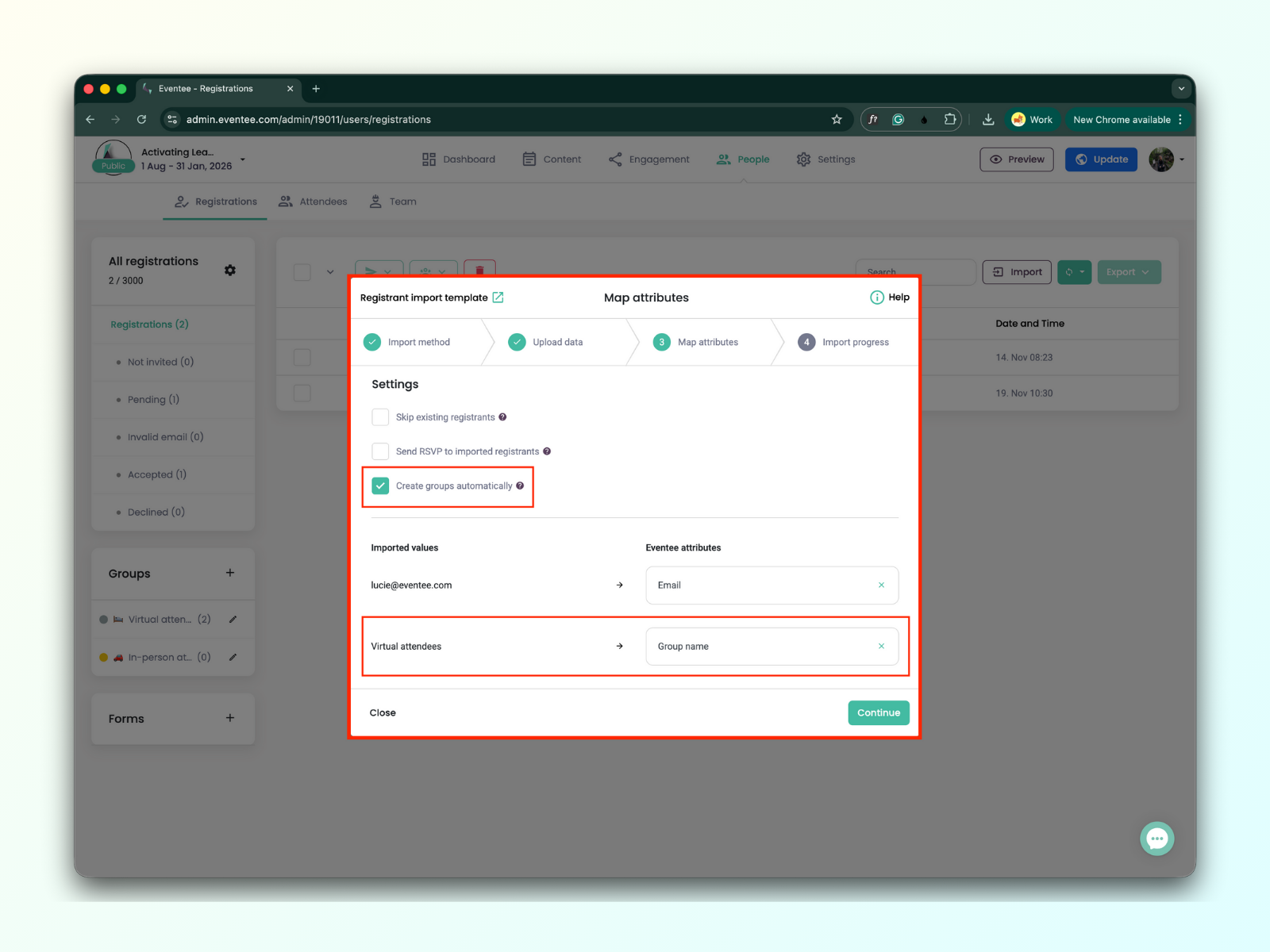Click the Preview button
The image size is (1270, 952).
pyautogui.click(x=1017, y=159)
